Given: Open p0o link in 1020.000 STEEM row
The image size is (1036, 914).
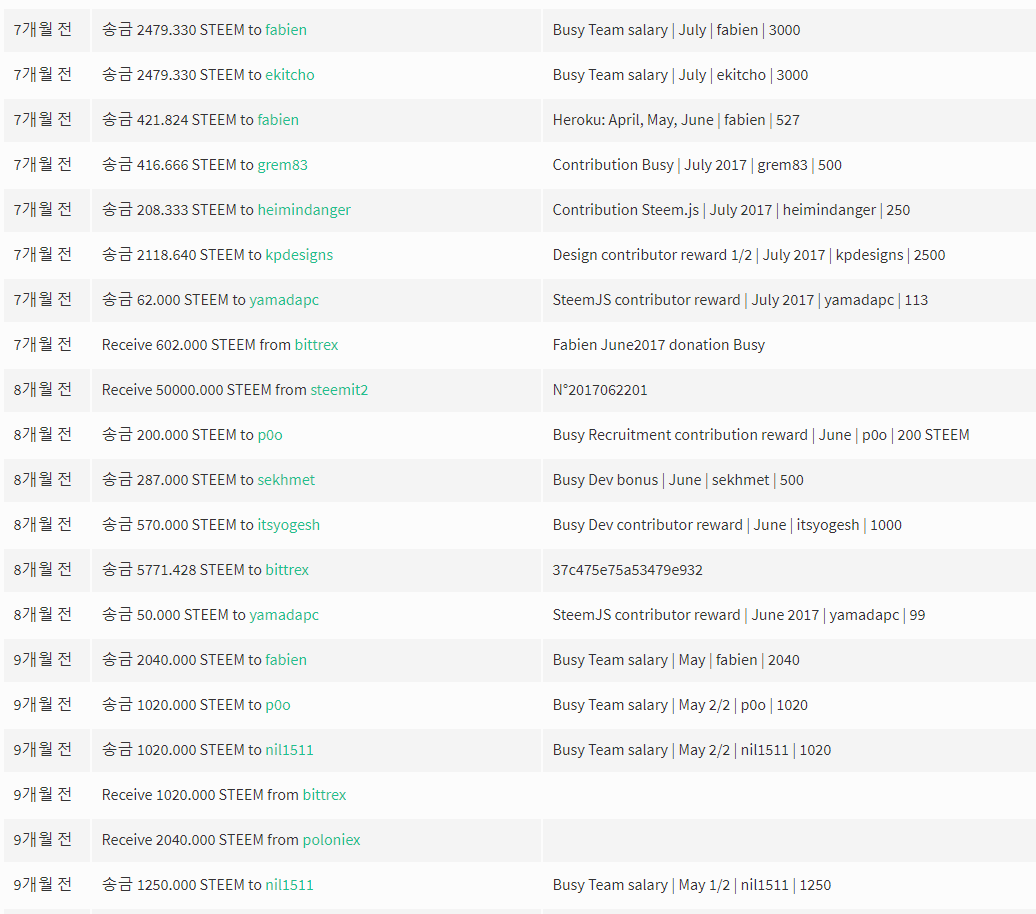Looking at the screenshot, I should click(x=278, y=705).
